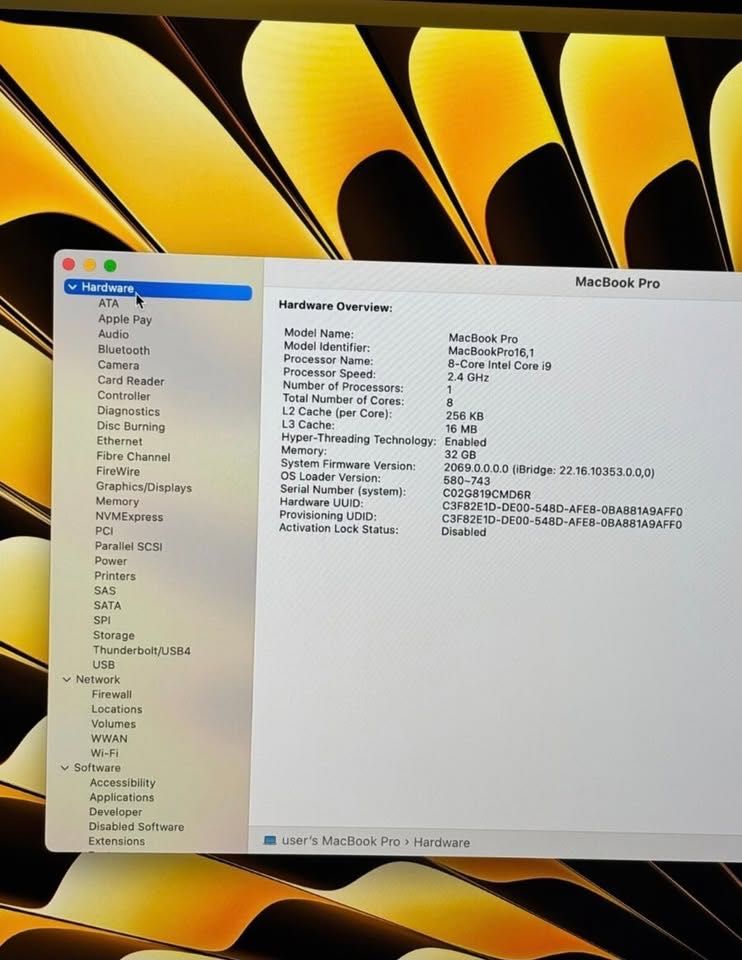742x960 pixels.
Task: Select Printers in the sidebar
Action: click(114, 576)
